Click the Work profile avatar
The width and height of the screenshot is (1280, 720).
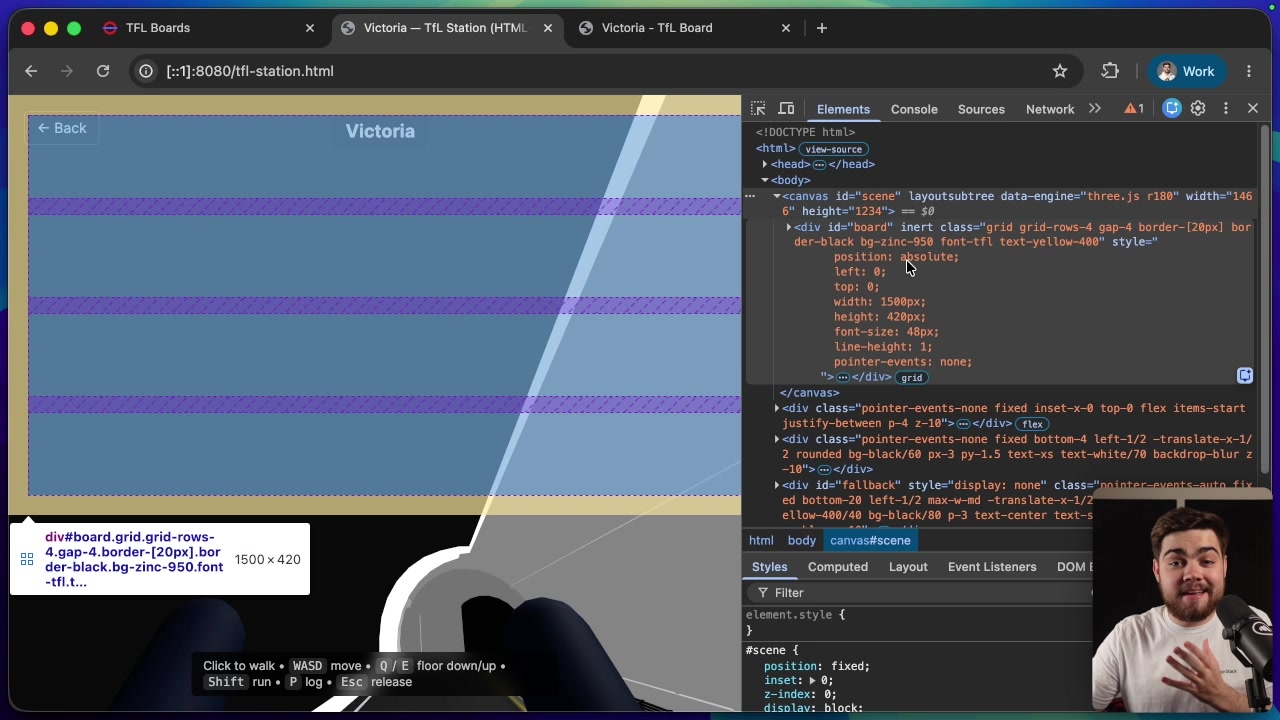coord(1166,71)
